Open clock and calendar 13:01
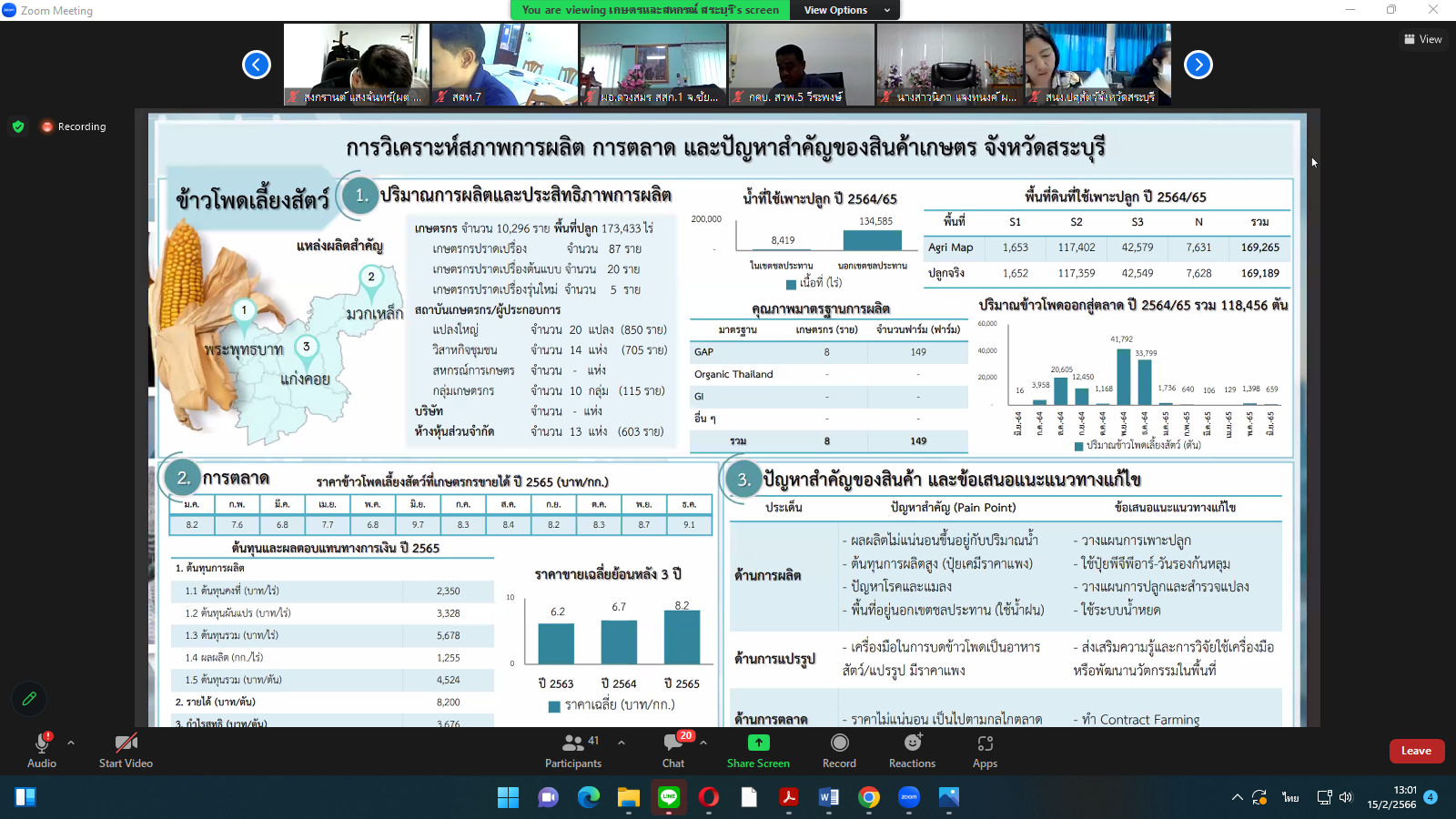1456x819 pixels. [1391, 797]
